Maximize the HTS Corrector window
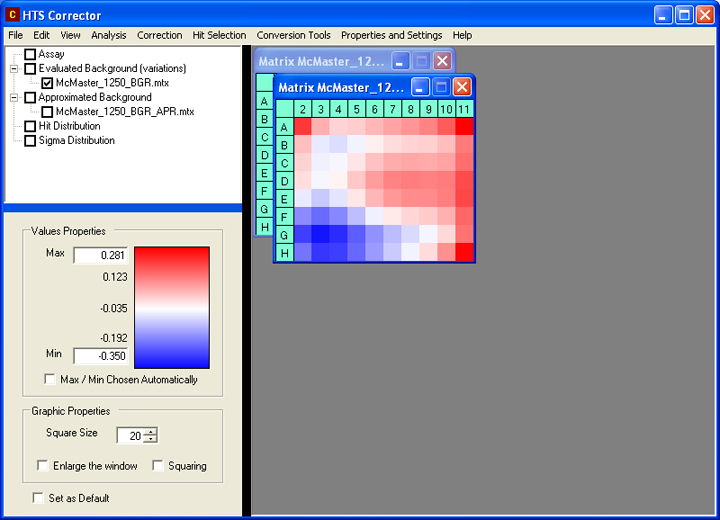This screenshot has height=520, width=720. [684, 15]
